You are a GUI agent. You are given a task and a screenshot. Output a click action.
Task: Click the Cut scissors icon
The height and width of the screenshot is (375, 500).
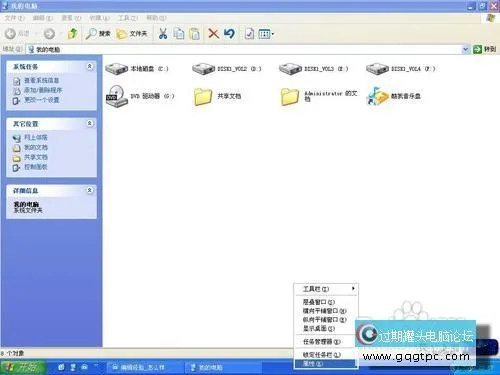tap(163, 34)
